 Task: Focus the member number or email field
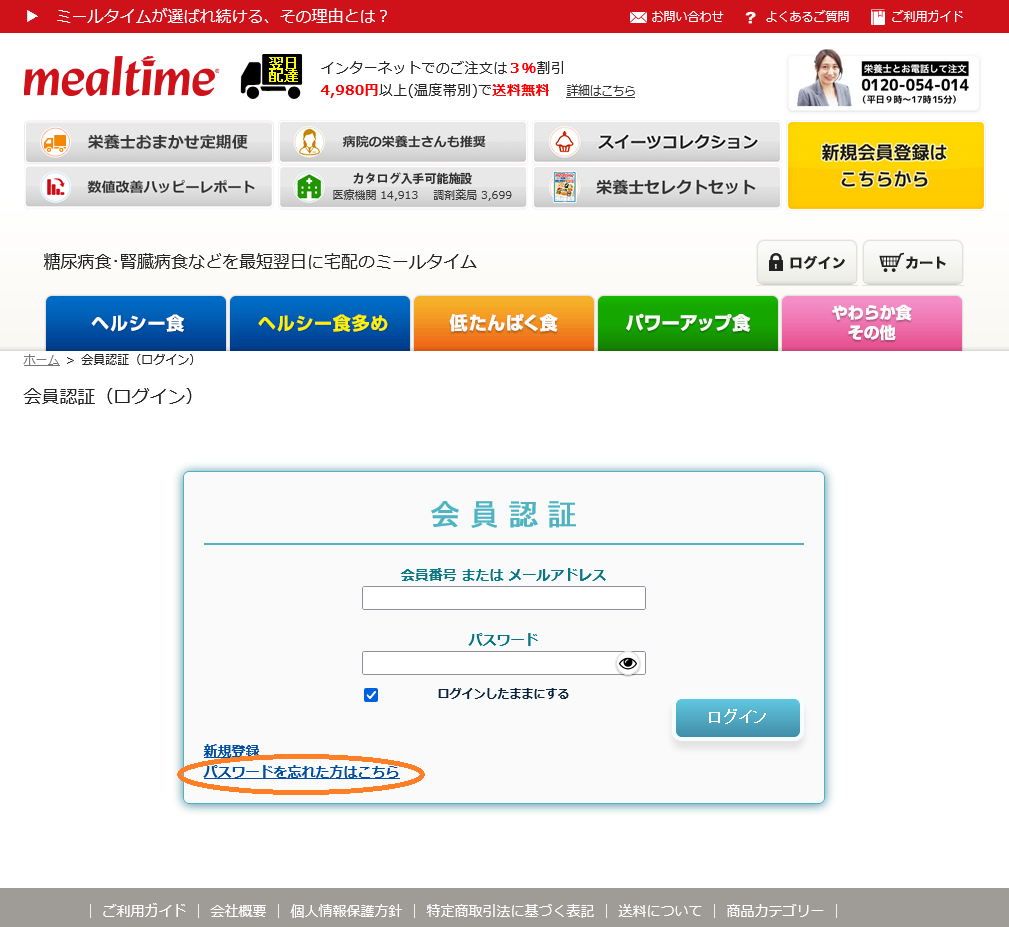coord(503,598)
